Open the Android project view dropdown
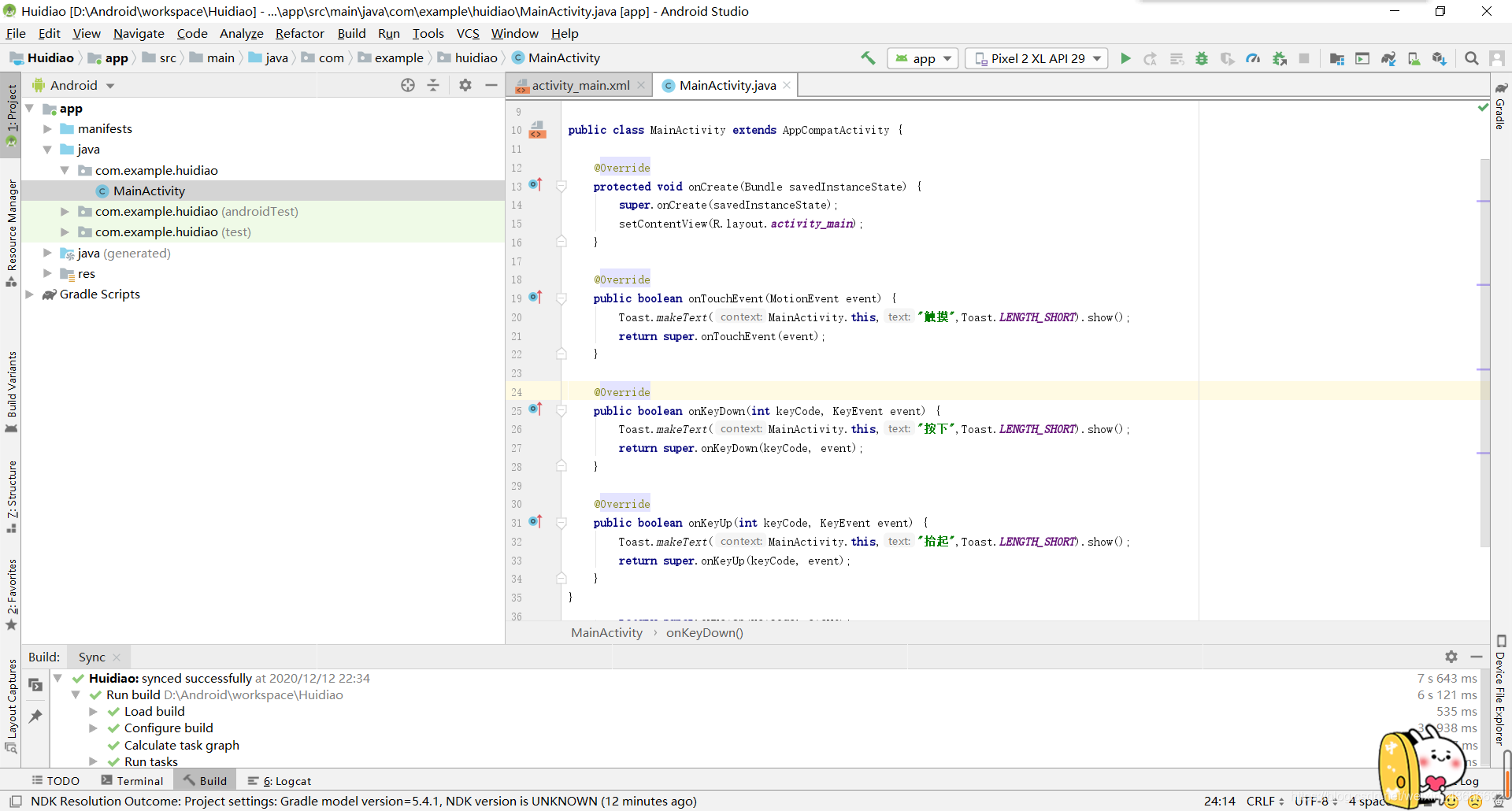 pos(73,85)
